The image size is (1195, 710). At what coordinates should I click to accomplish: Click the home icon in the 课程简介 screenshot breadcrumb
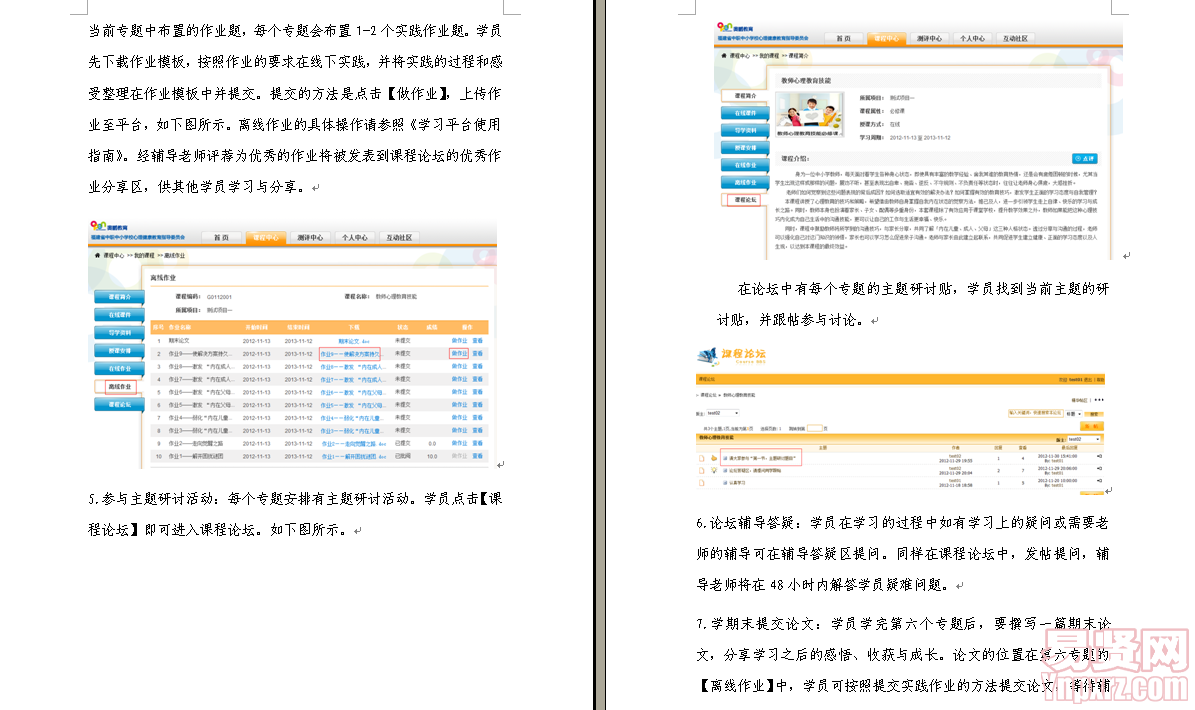pyautogui.click(x=724, y=56)
